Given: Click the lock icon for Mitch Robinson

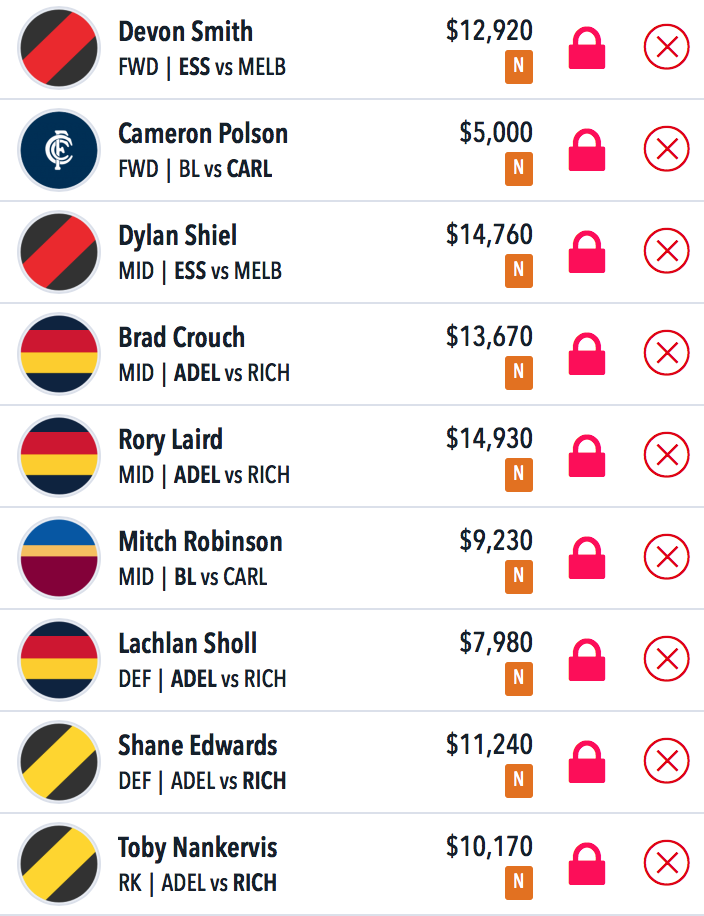Looking at the screenshot, I should [587, 558].
